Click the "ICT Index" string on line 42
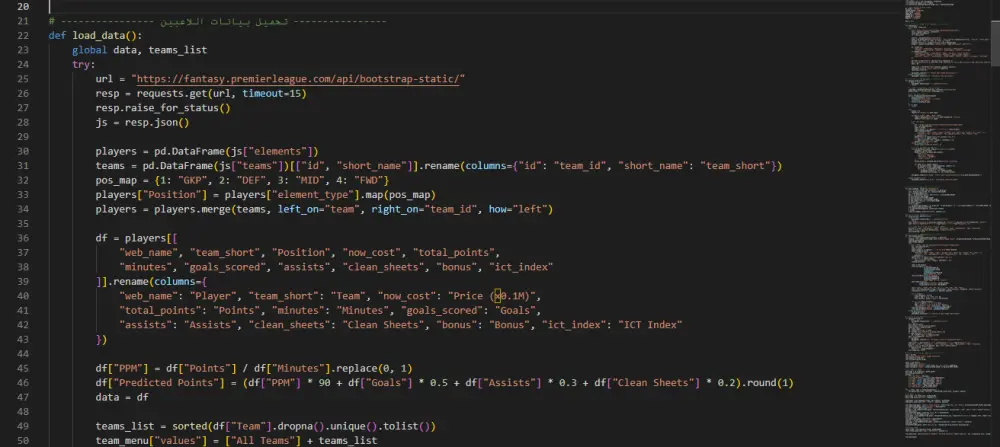1000x447 pixels. [651, 325]
